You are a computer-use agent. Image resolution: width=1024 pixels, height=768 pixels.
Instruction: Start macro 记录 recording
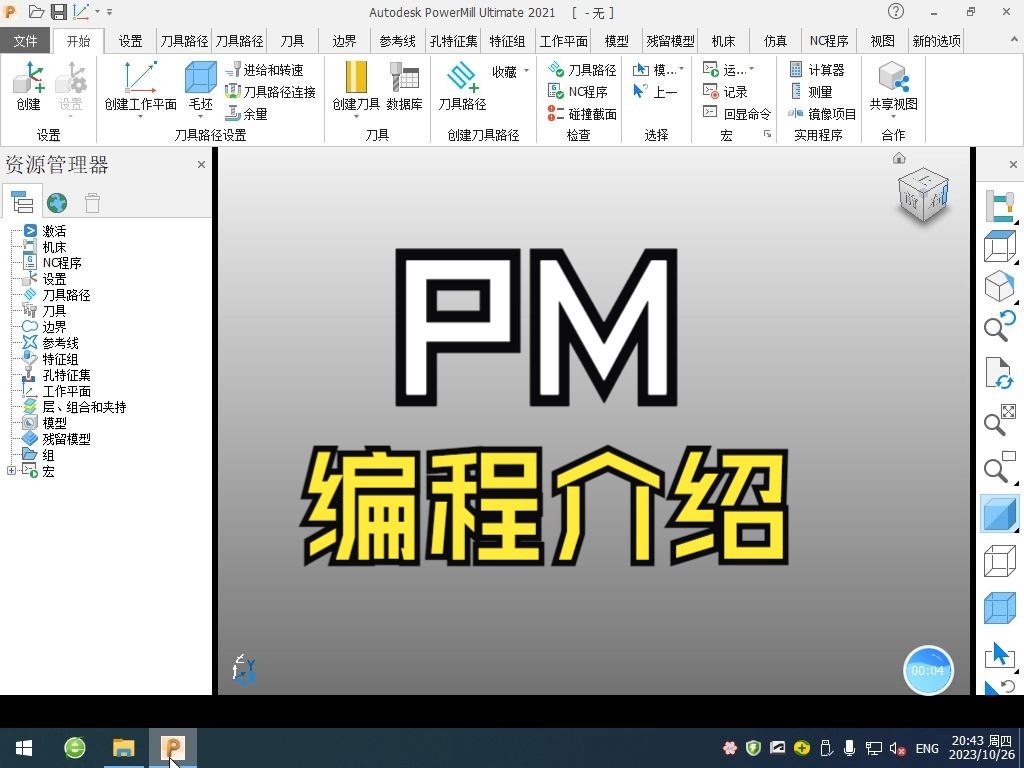click(726, 92)
